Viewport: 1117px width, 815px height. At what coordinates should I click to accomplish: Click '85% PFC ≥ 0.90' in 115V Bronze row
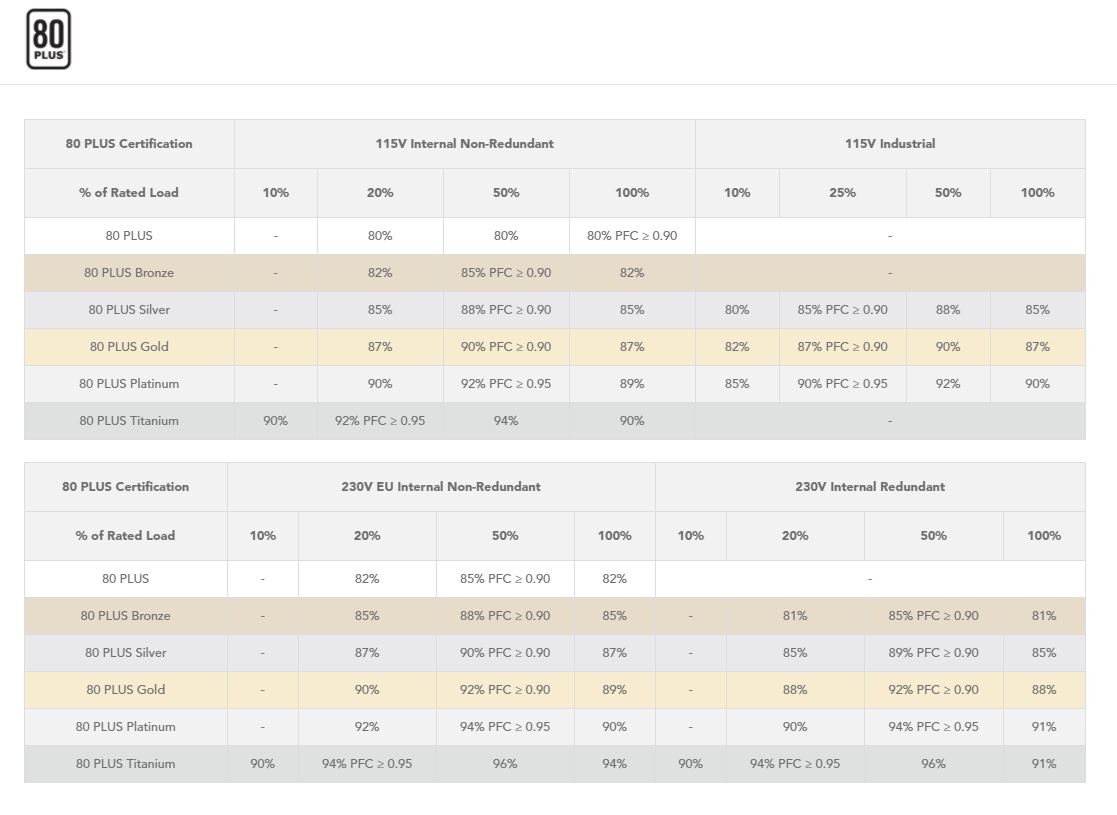click(x=506, y=273)
